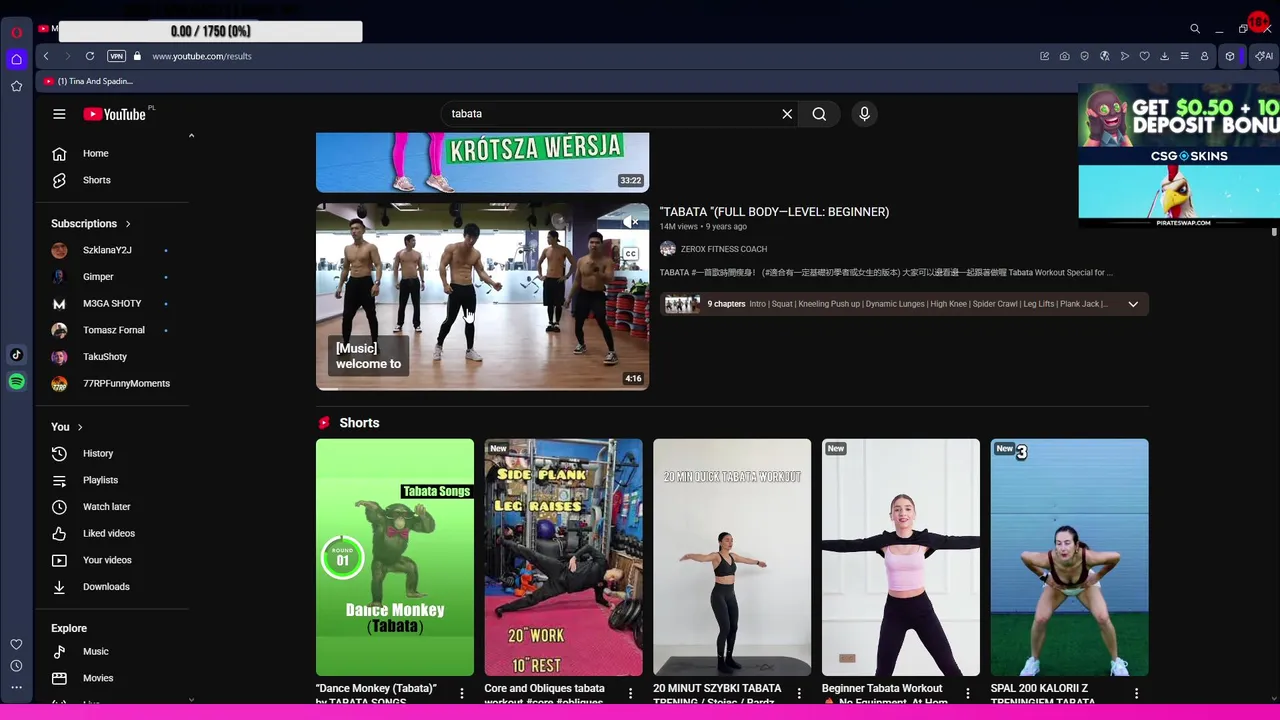Clear the tabata search text

(787, 114)
